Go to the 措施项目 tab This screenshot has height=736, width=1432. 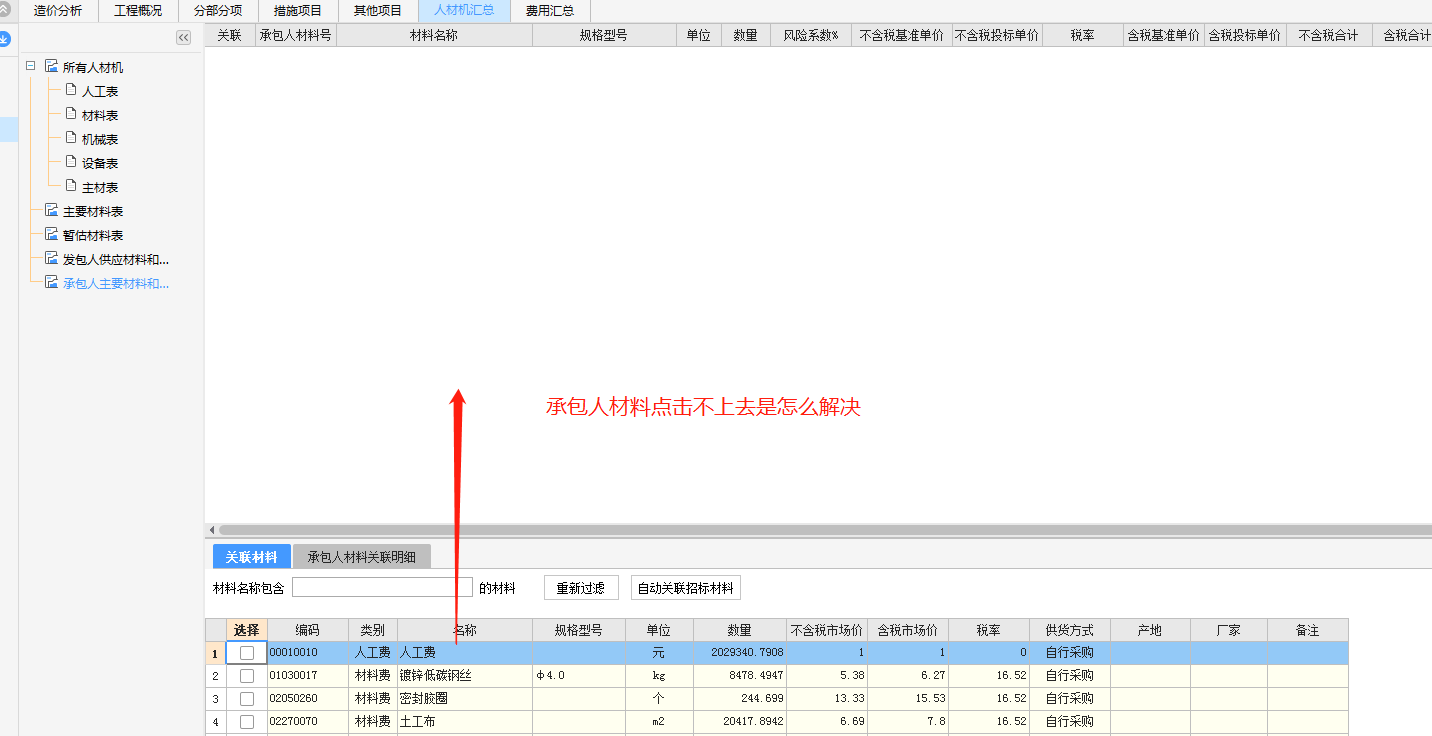point(298,11)
